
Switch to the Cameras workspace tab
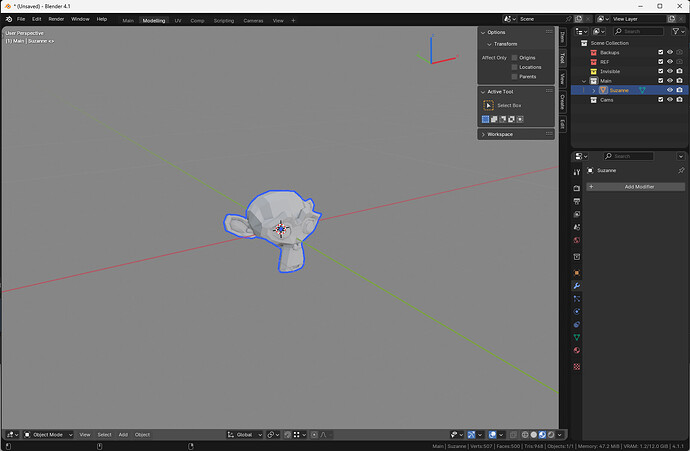click(253, 21)
